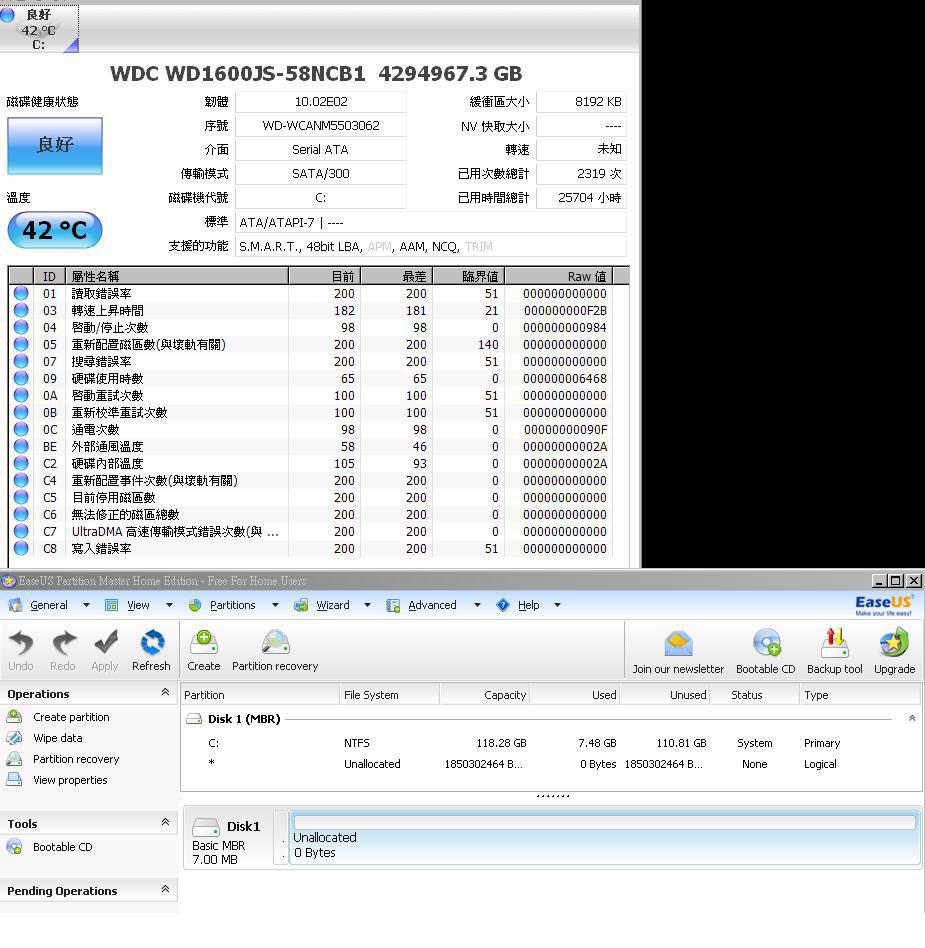Open the Backup tool toolbar icon
This screenshot has height=948, width=925.
coord(835,644)
